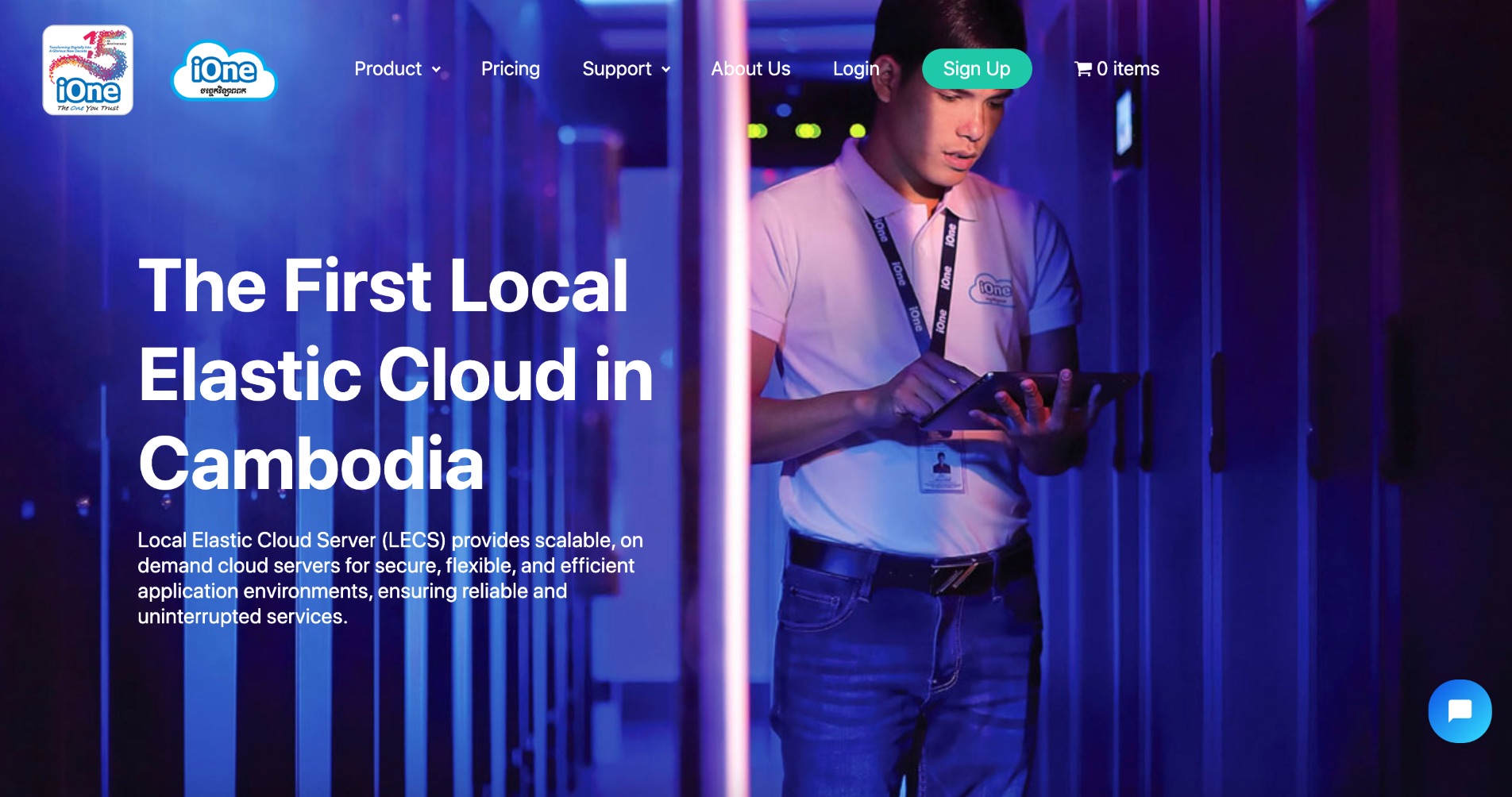Image resolution: width=1512 pixels, height=797 pixels.
Task: Click the technician's iOne lanyard
Action: 945,278
